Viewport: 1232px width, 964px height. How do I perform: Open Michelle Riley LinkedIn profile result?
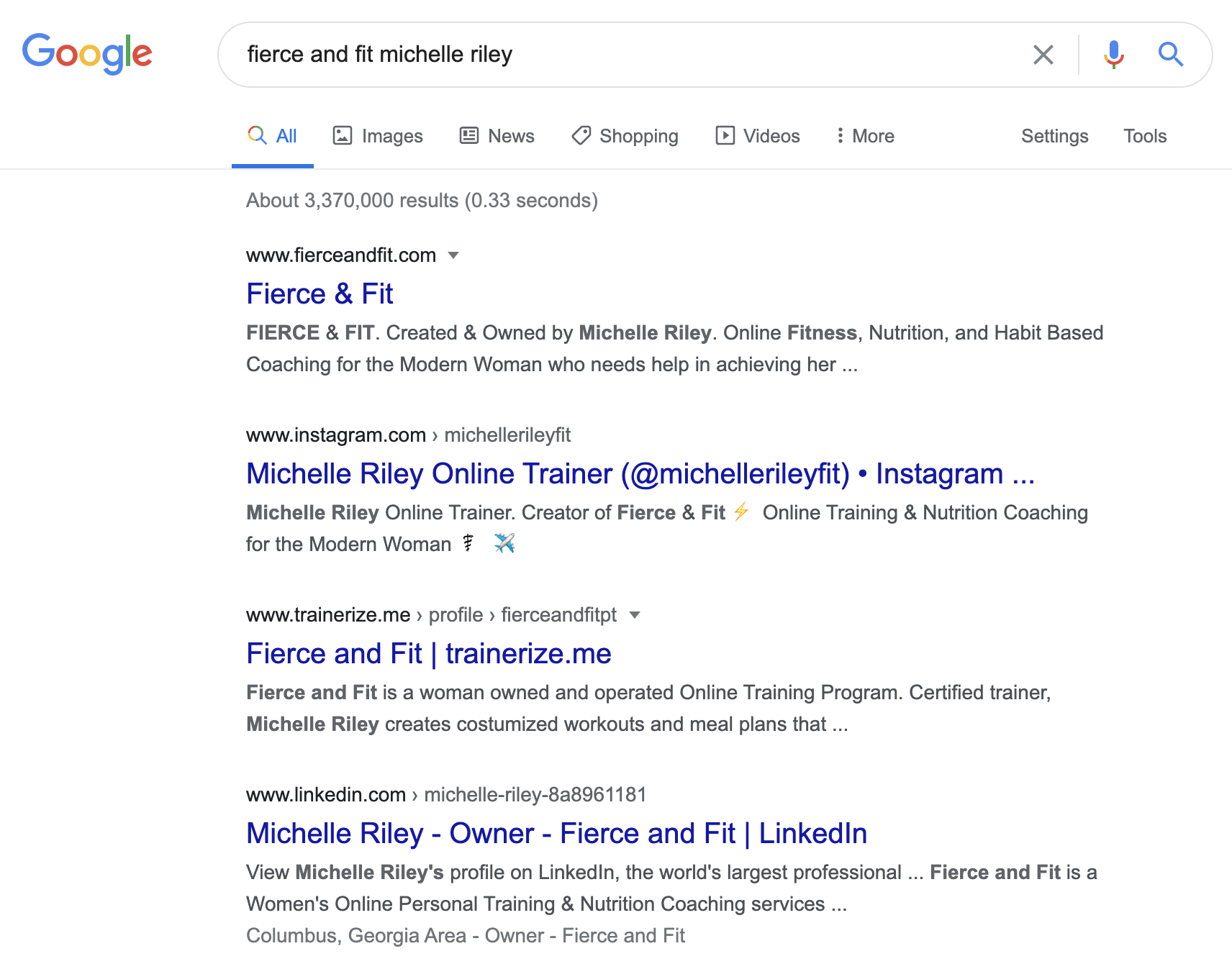pos(556,834)
